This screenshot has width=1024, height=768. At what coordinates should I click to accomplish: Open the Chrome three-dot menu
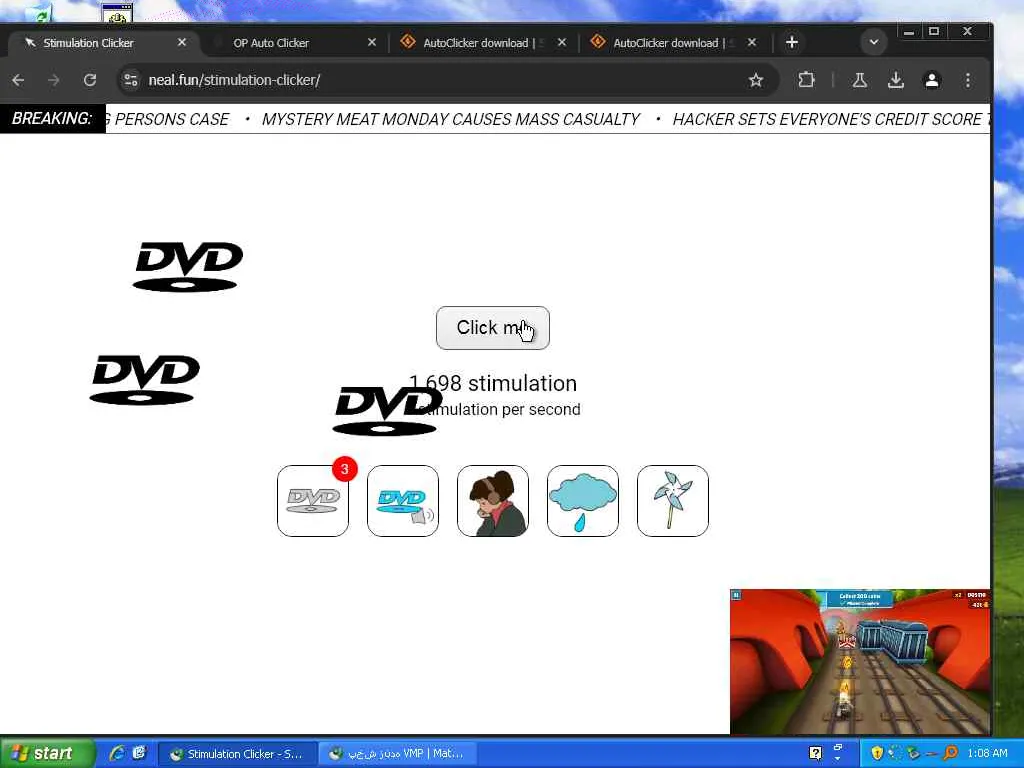click(x=968, y=80)
